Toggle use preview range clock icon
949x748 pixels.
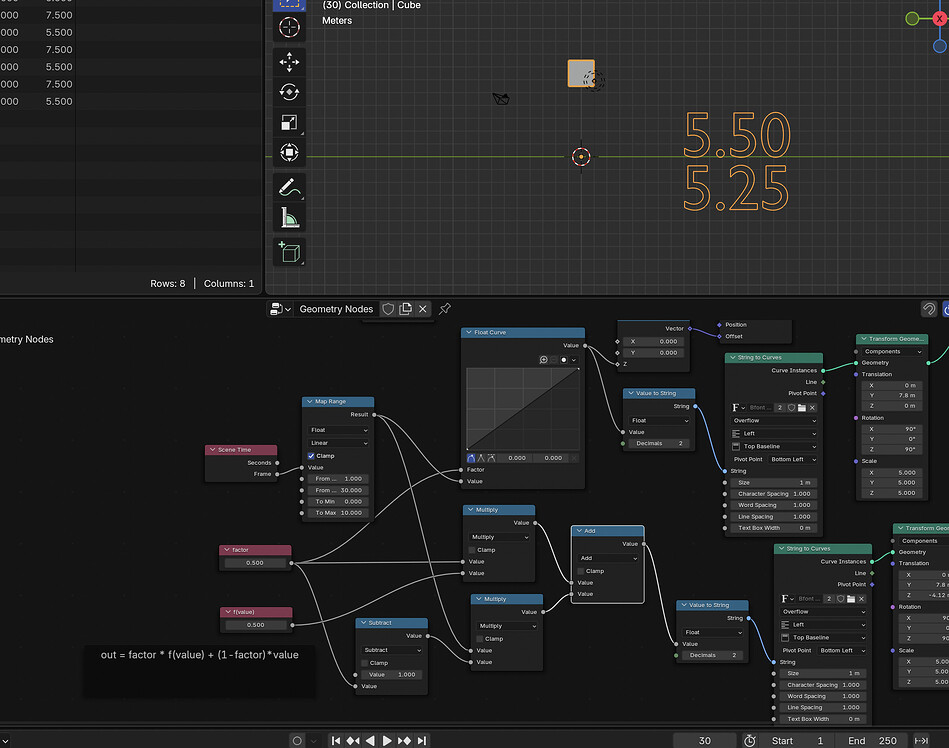click(750, 741)
